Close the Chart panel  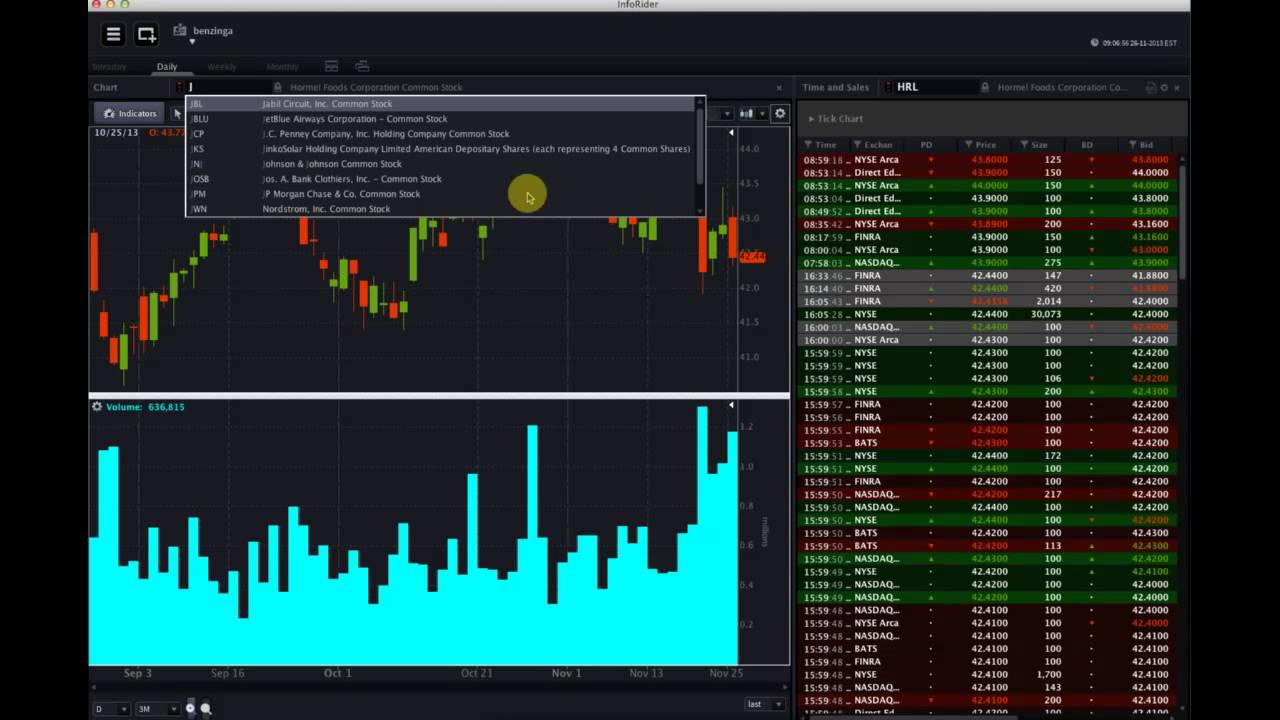[779, 87]
